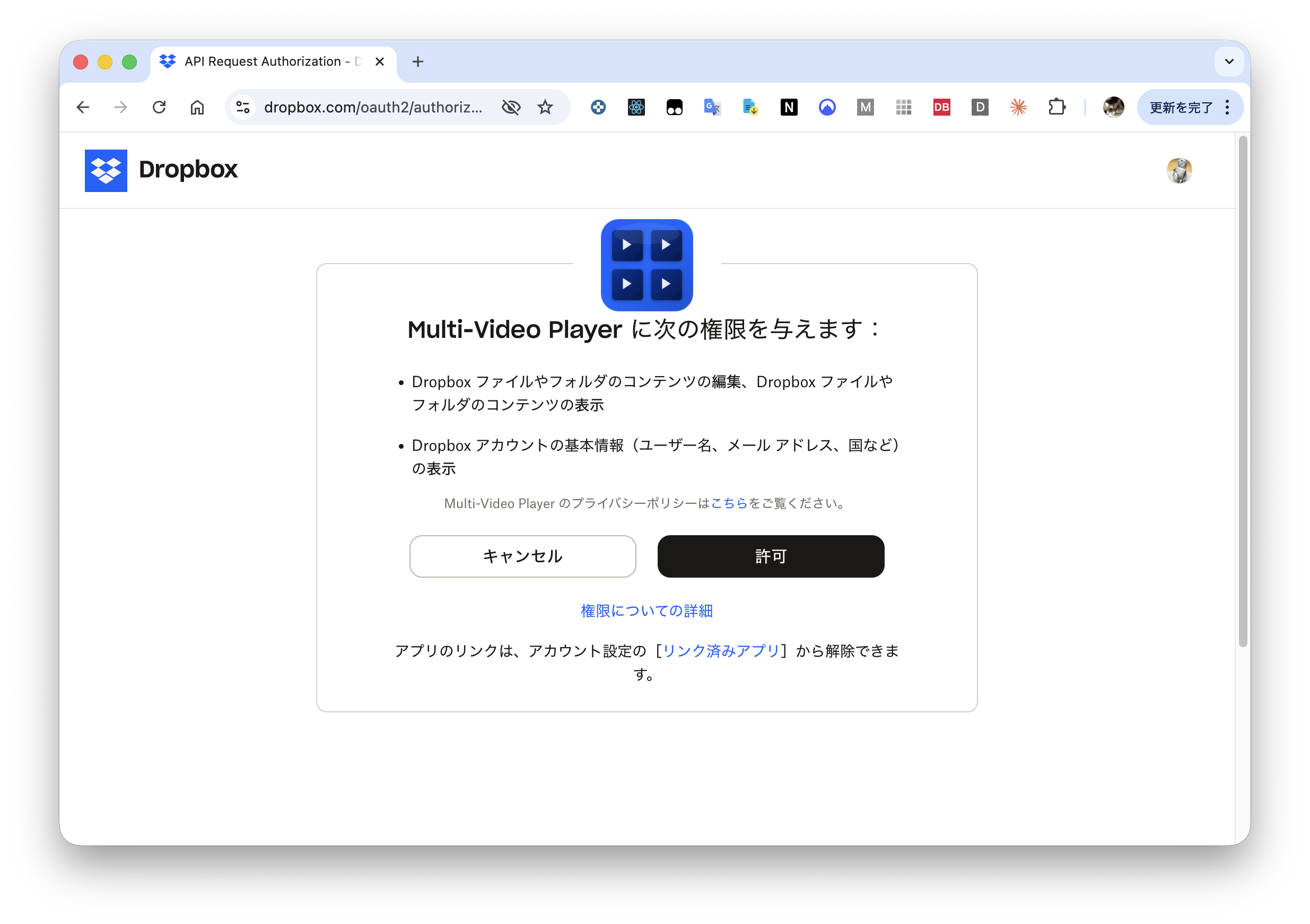Open the Chrome extensions puzzle icon

1056,107
